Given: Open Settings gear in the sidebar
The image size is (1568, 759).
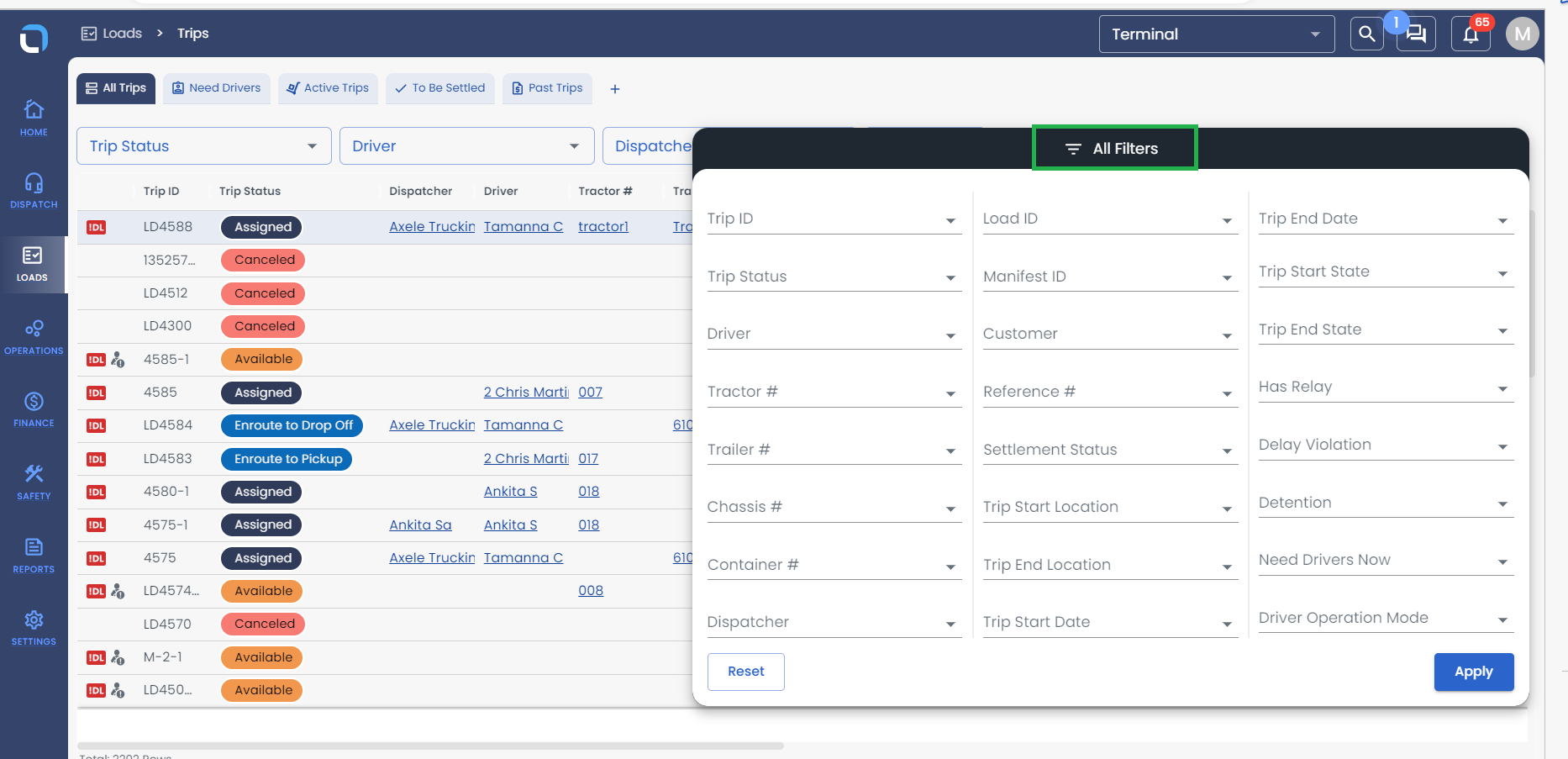Looking at the screenshot, I should pyautogui.click(x=34, y=628).
